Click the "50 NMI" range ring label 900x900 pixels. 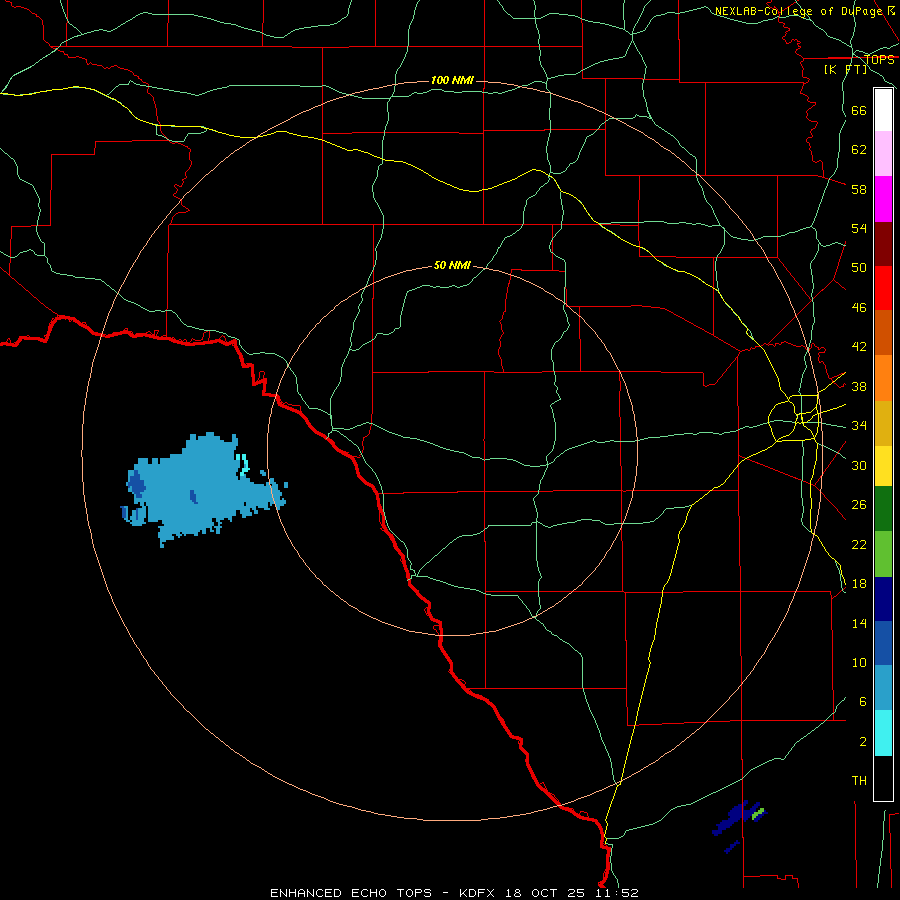[x=452, y=265]
